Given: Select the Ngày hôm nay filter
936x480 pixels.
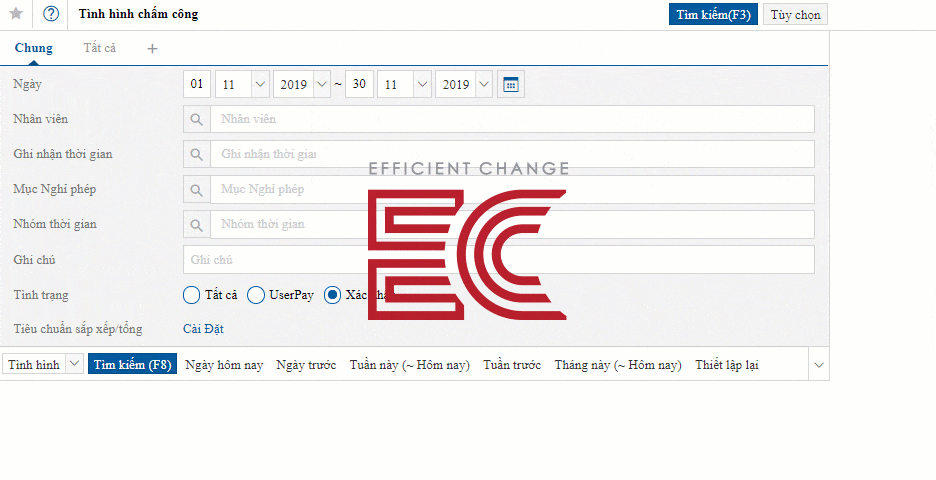Looking at the screenshot, I should pyautogui.click(x=224, y=365).
